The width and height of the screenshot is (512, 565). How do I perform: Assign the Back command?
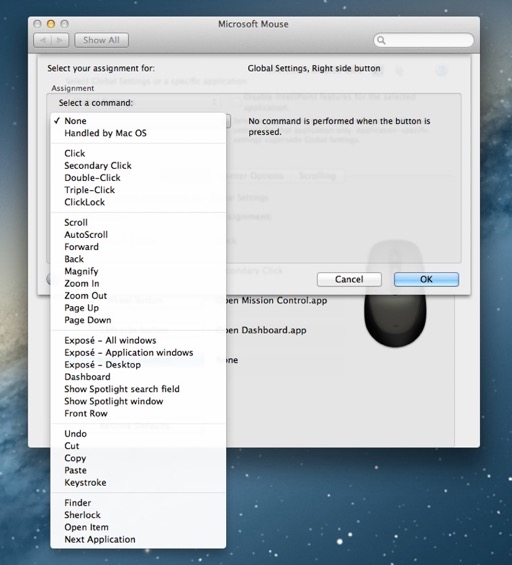pyautogui.click(x=138, y=259)
